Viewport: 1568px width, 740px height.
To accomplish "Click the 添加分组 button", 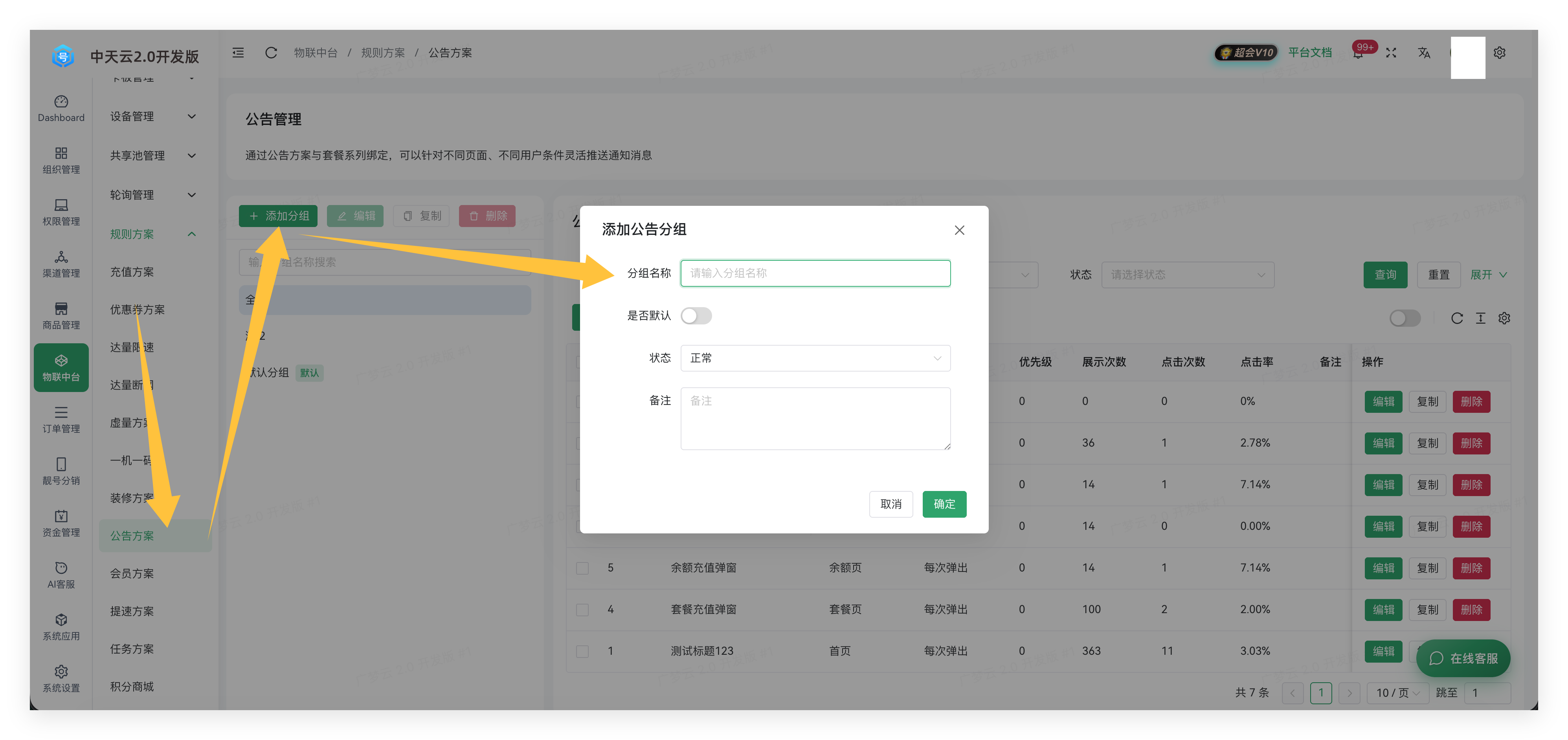I will (x=277, y=215).
